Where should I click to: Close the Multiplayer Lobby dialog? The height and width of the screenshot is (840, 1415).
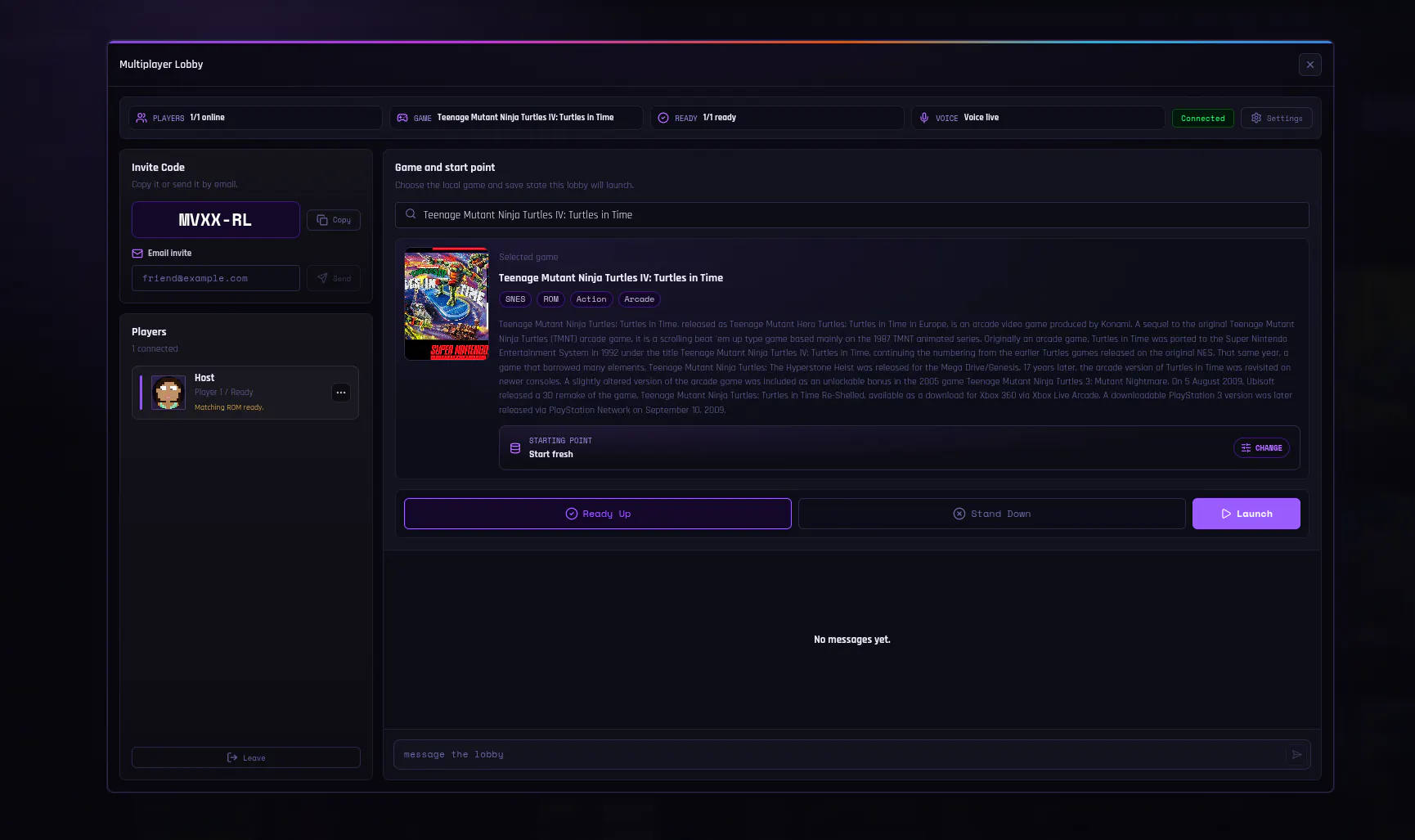coord(1309,65)
